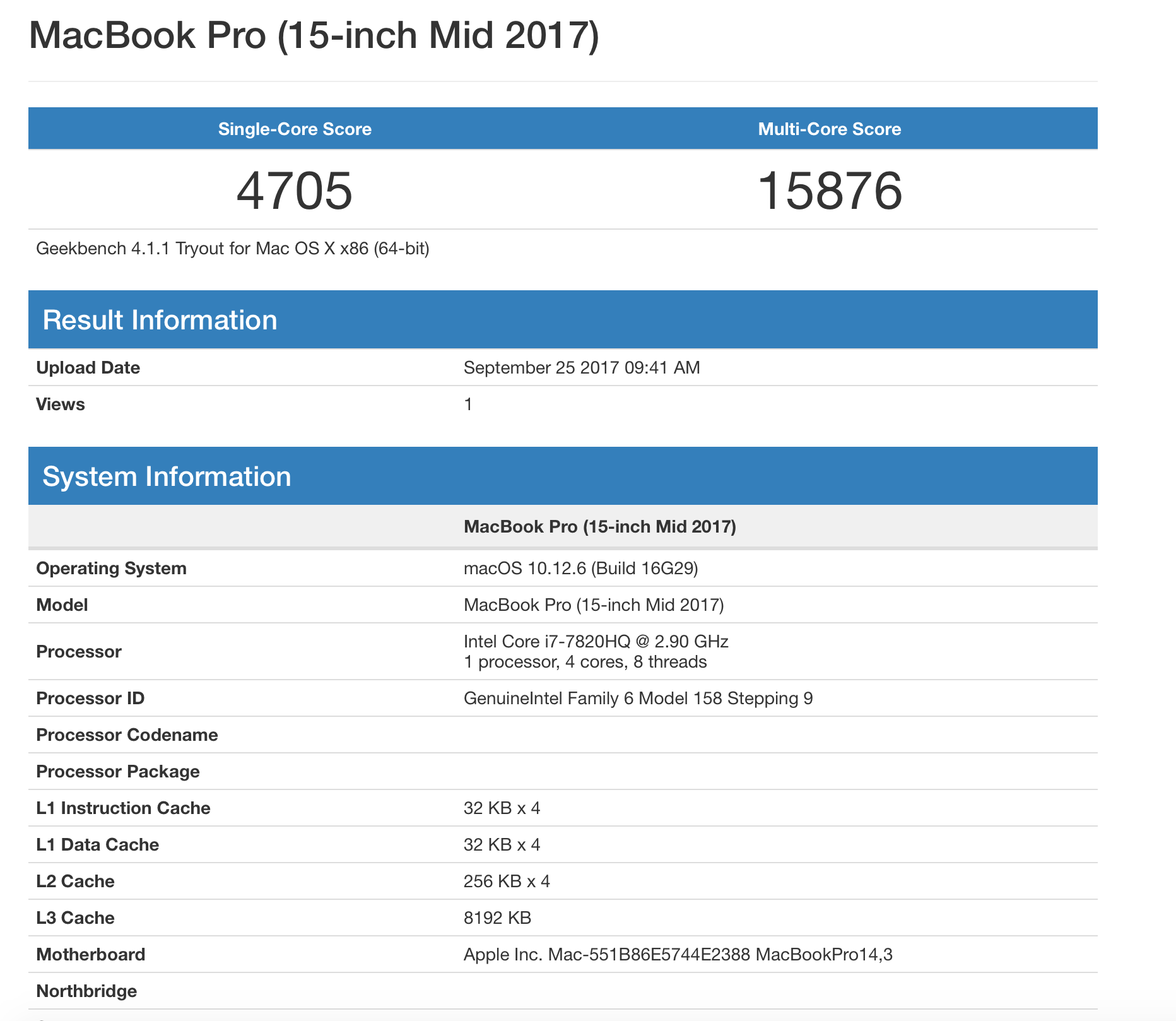Screen dimensions: 1176x1021
Task: Click the Geekbench 4.1.1 Tryout version line
Action: pyautogui.click(x=233, y=249)
